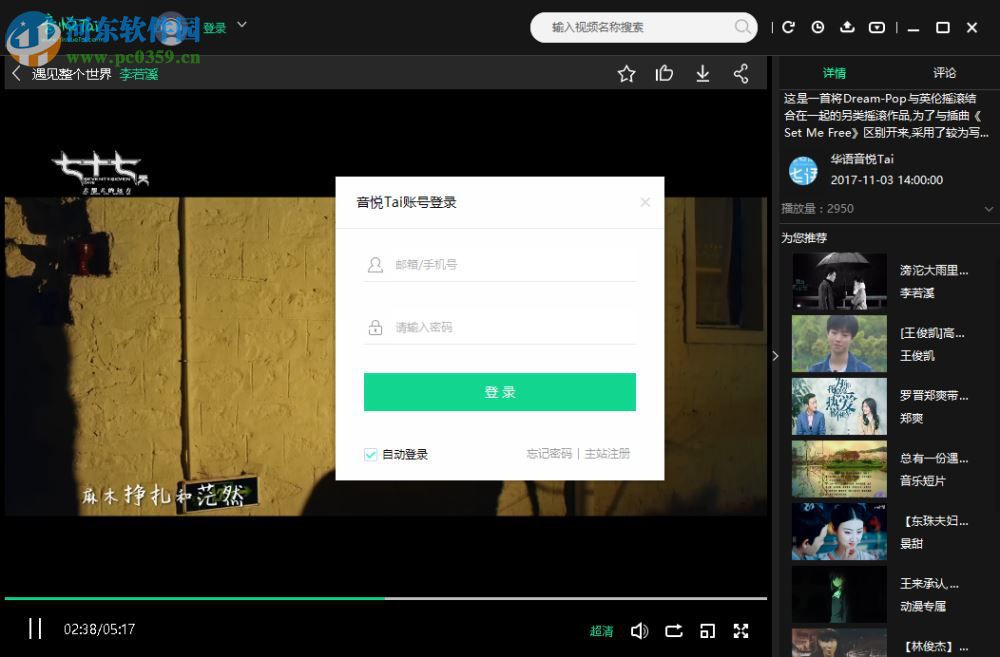The height and width of the screenshot is (657, 1000).
Task: Mute playback using the speaker icon
Action: coord(640,631)
